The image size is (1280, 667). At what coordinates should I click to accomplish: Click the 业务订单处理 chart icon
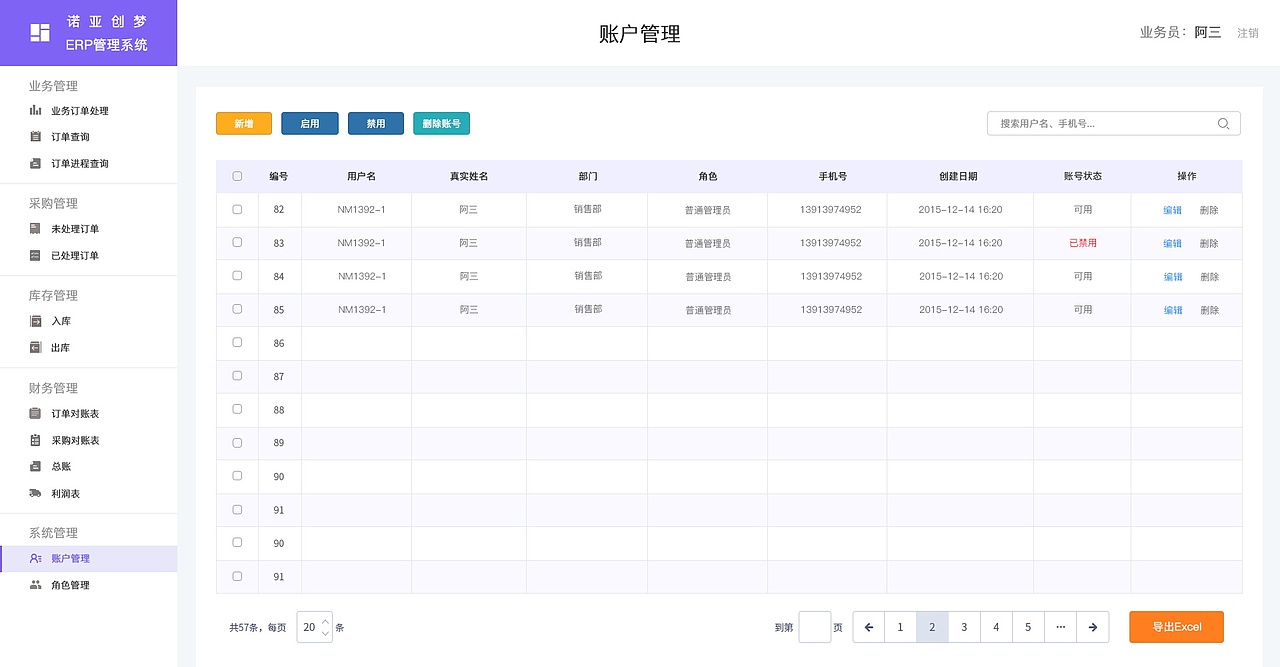(x=35, y=110)
